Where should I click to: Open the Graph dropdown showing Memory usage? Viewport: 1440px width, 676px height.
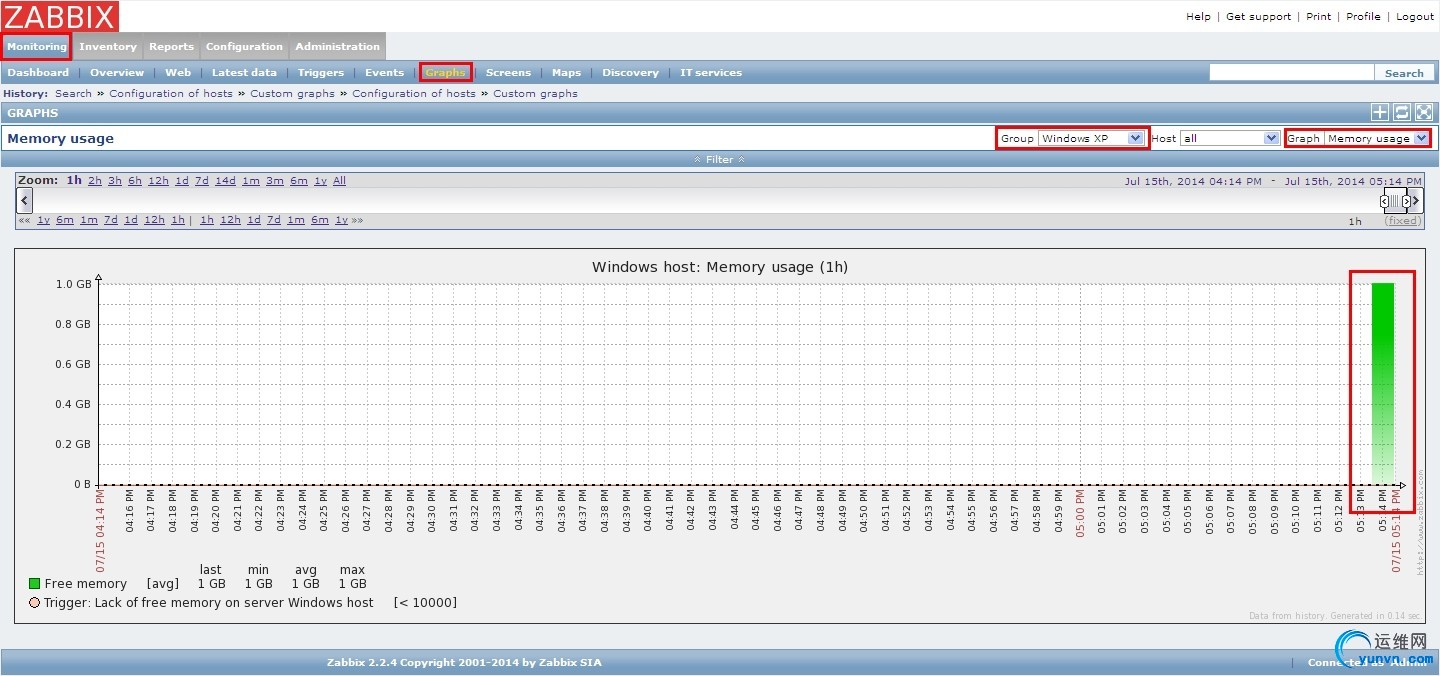click(x=1377, y=138)
